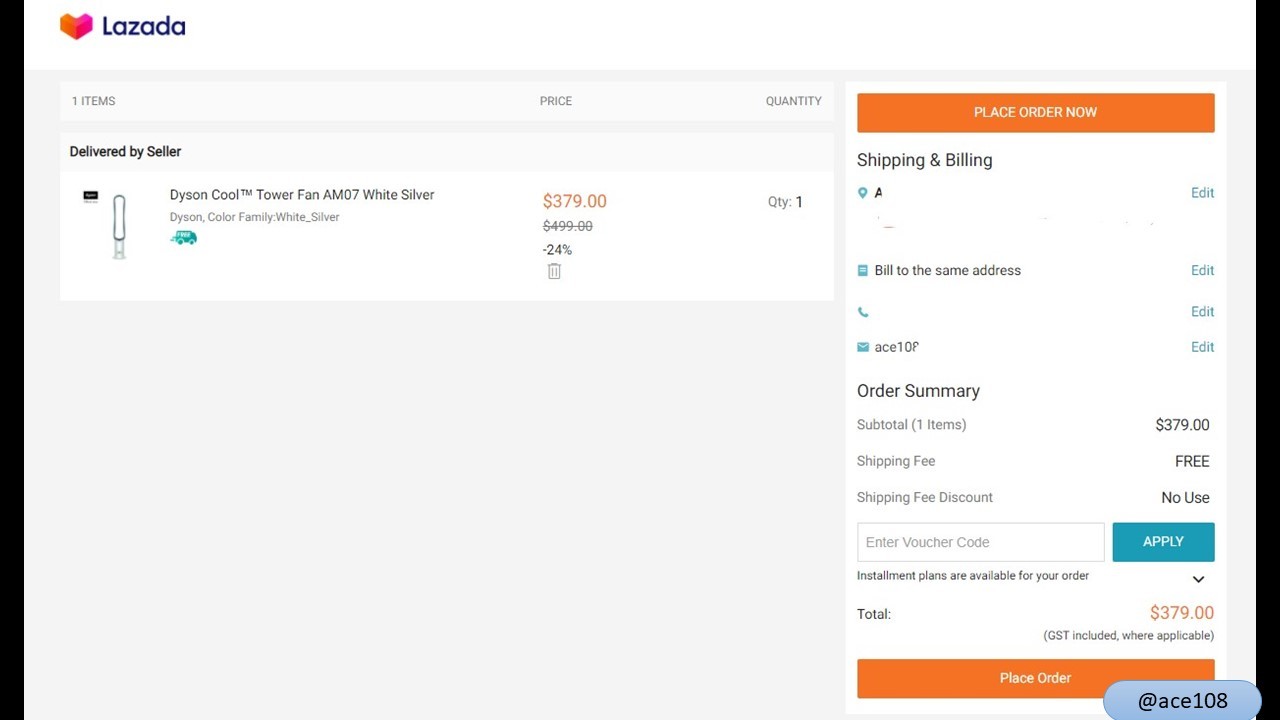Click the free shipping truck icon
The width and height of the screenshot is (1280, 720).
pos(183,237)
